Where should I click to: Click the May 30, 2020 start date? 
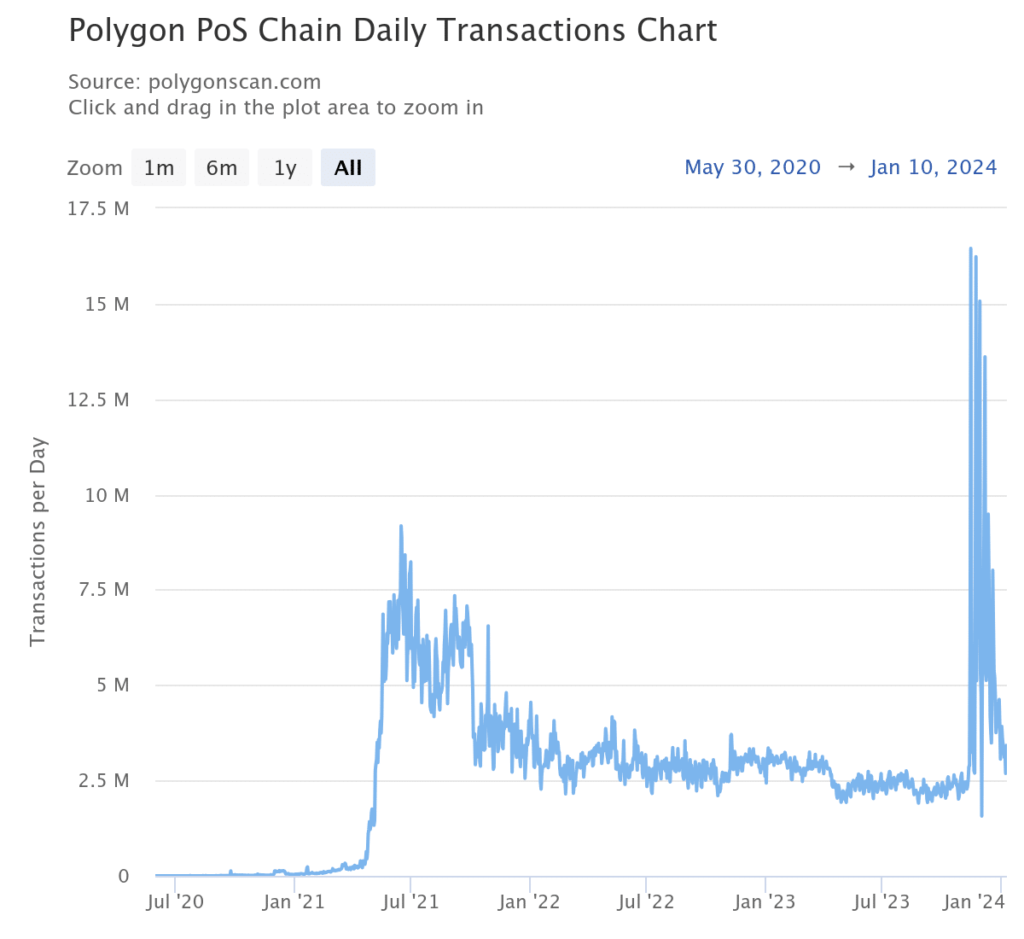tap(752, 167)
